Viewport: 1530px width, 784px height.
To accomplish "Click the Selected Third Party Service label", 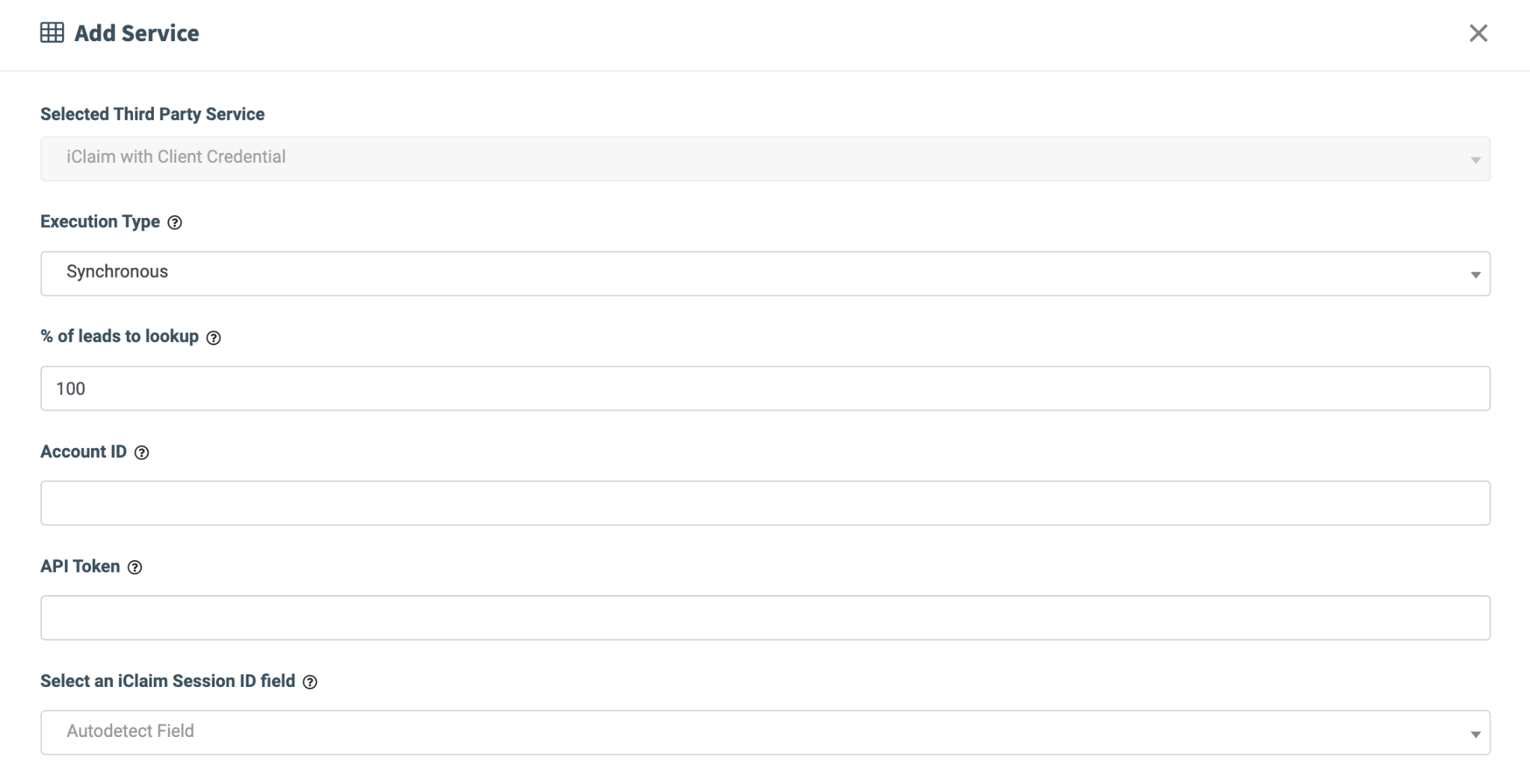I will click(152, 114).
